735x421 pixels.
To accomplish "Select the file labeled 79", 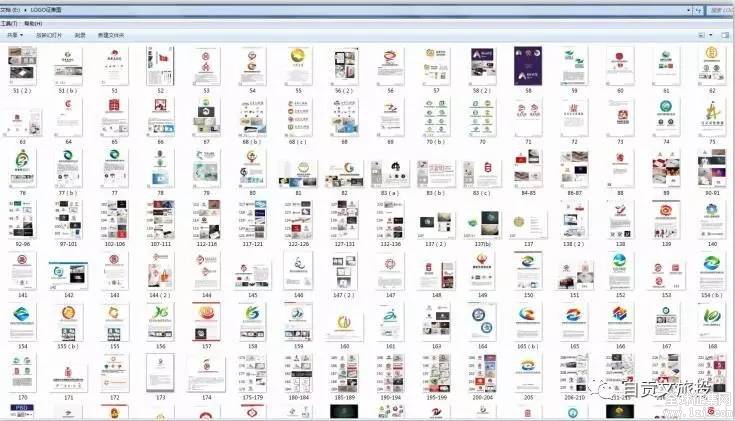I will 206,168.
